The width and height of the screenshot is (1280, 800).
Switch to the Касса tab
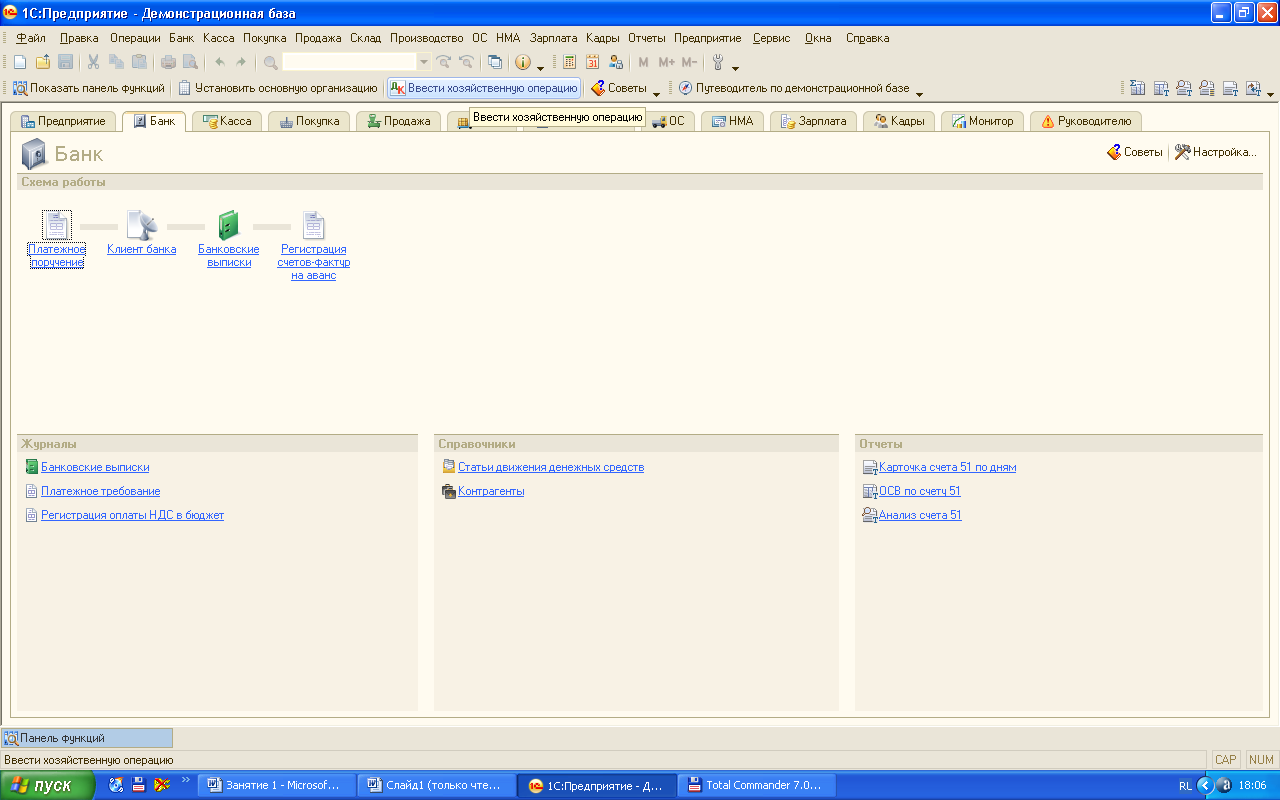pyautogui.click(x=227, y=121)
